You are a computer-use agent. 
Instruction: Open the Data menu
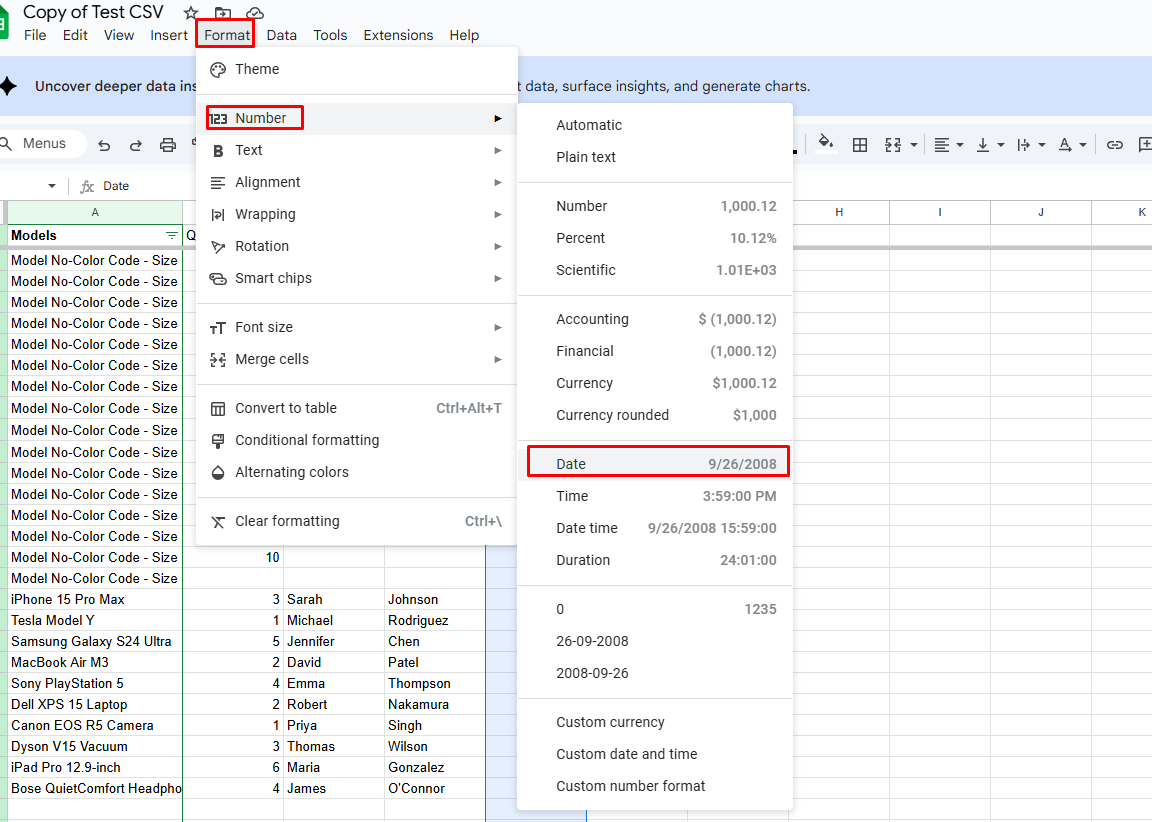click(x=282, y=35)
